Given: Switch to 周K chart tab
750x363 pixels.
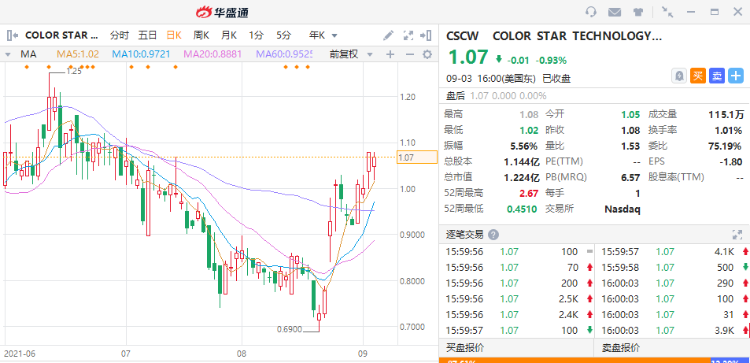Looking at the screenshot, I should coord(201,35).
